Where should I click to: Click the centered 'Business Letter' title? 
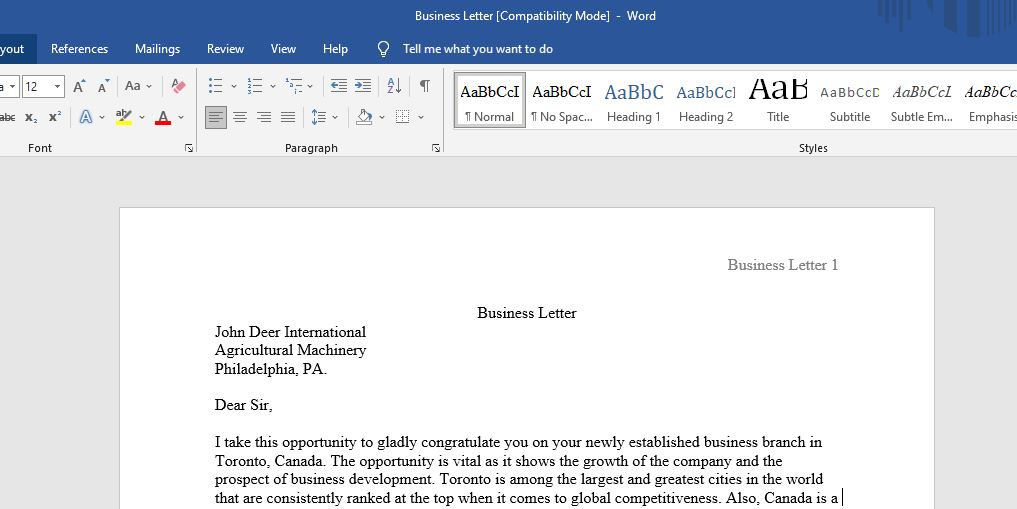[527, 313]
